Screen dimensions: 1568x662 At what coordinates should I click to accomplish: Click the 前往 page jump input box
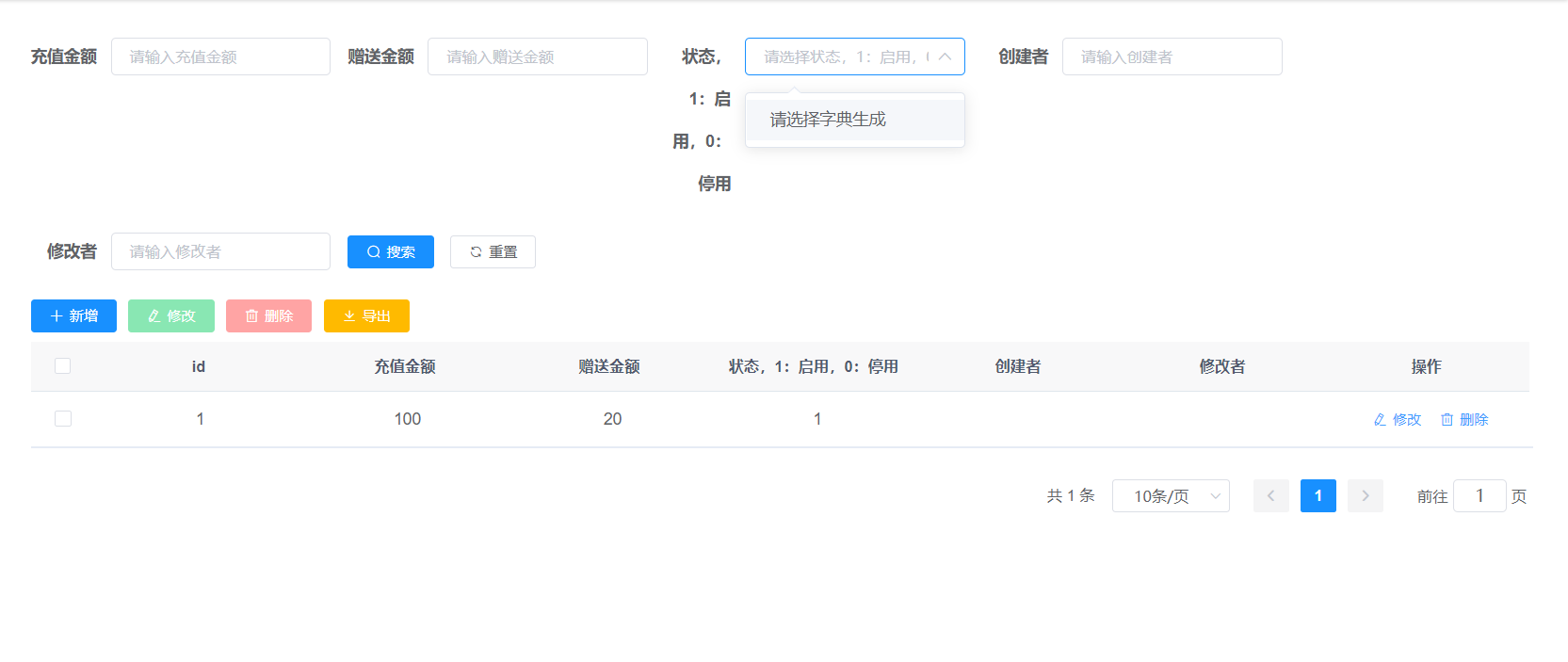(x=1479, y=495)
